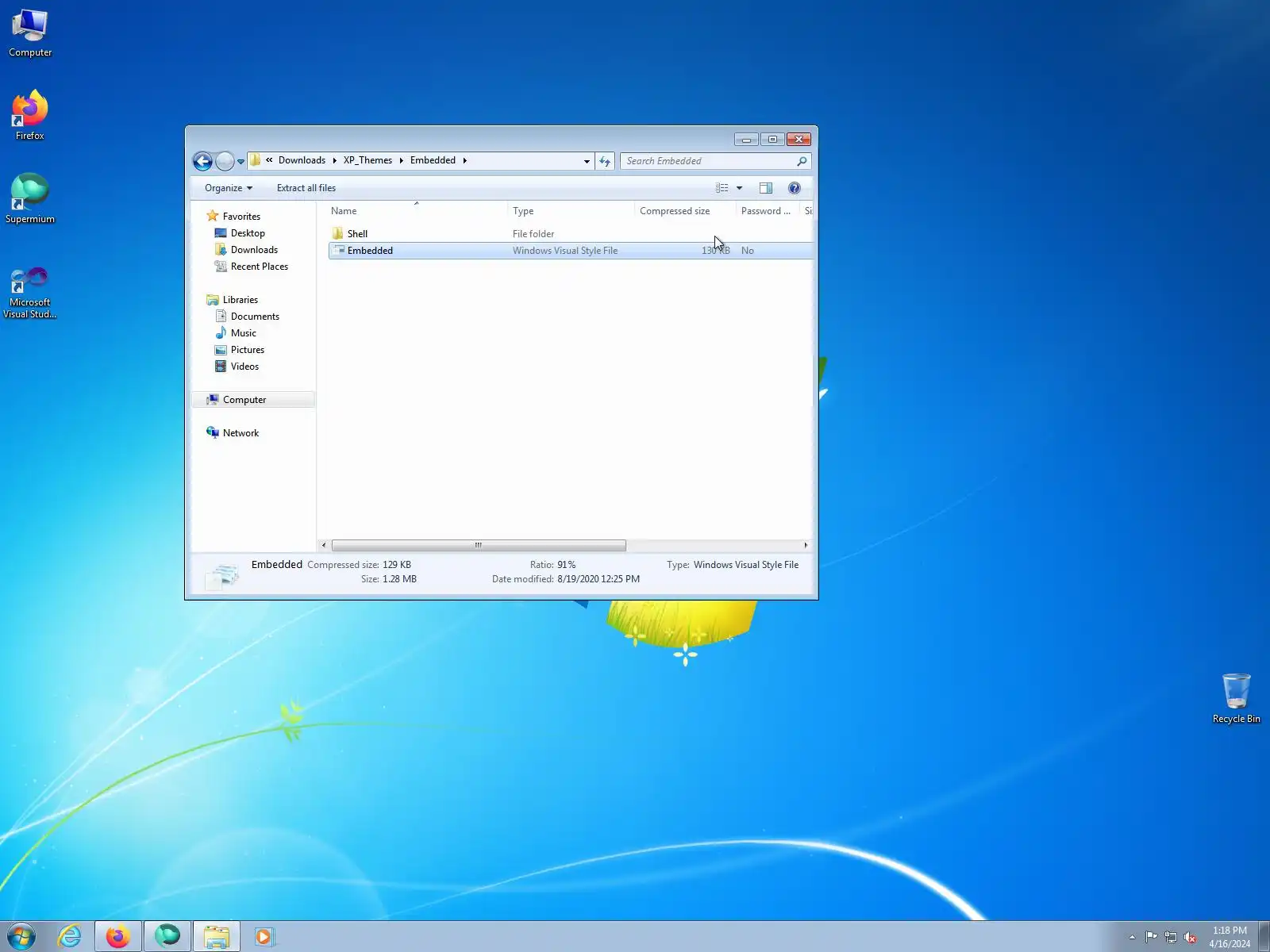Open the Pictures library

(247, 350)
